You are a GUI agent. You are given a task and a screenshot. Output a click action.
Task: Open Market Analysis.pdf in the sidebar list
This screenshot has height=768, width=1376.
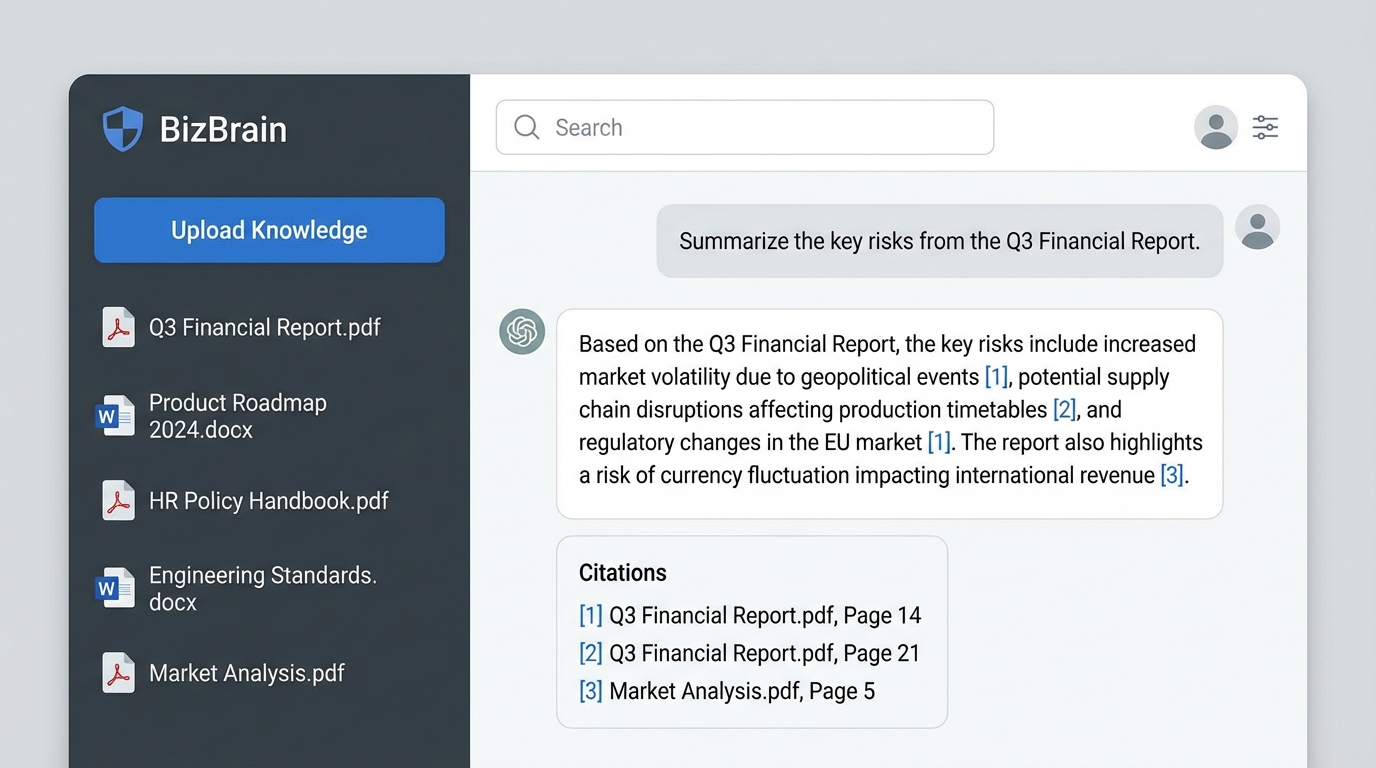pos(246,673)
